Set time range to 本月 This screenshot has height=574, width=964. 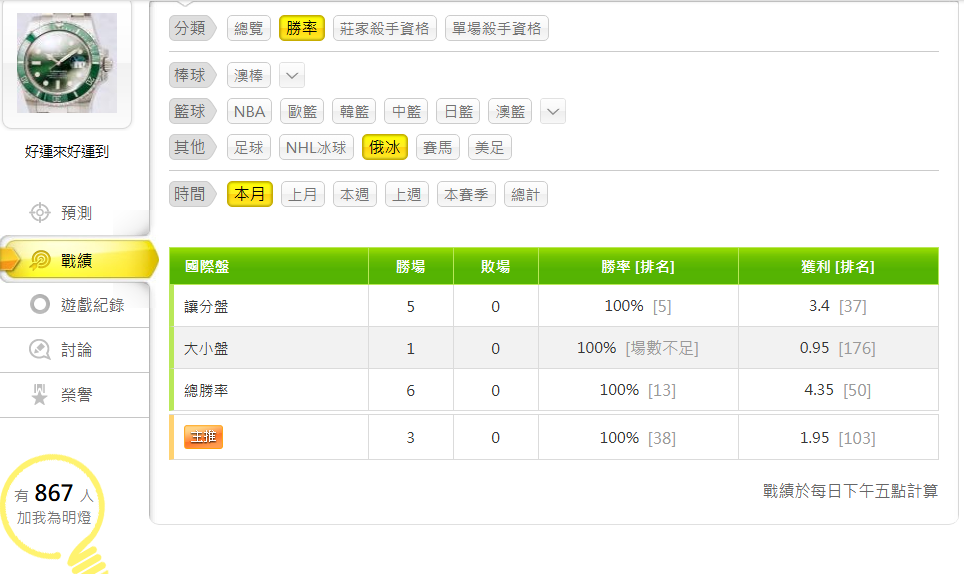click(250, 194)
